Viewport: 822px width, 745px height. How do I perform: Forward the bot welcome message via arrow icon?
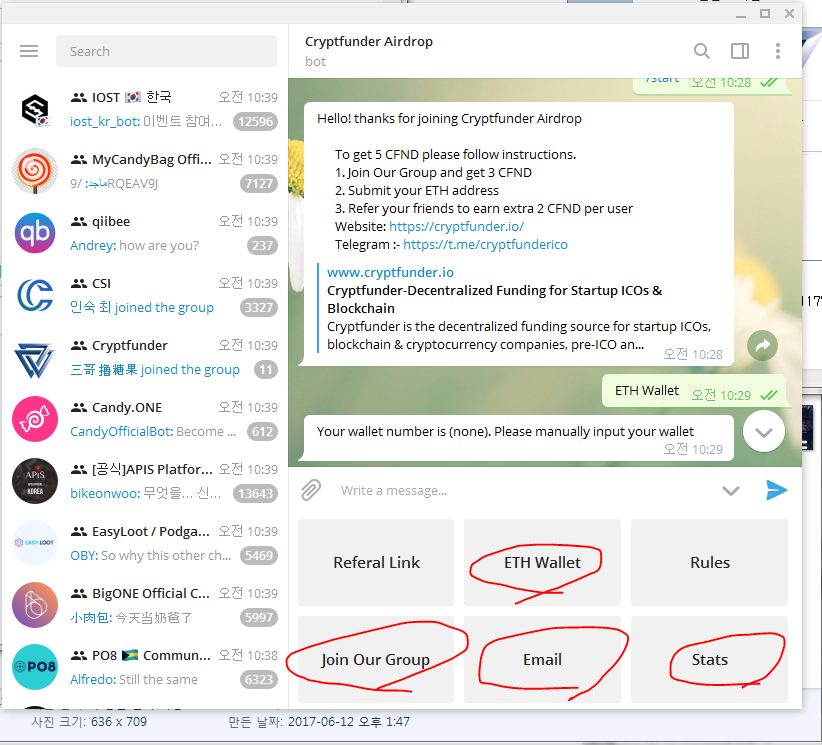point(762,345)
